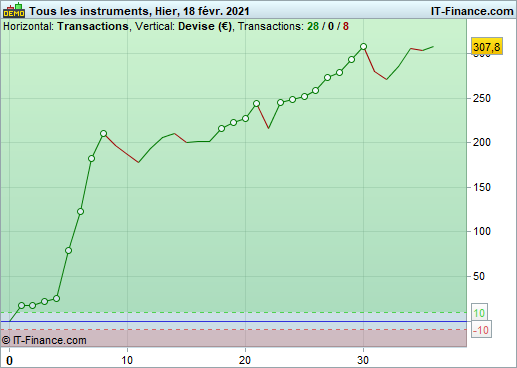
Task: Click the x-axis label 30
Action: [x=363, y=360]
